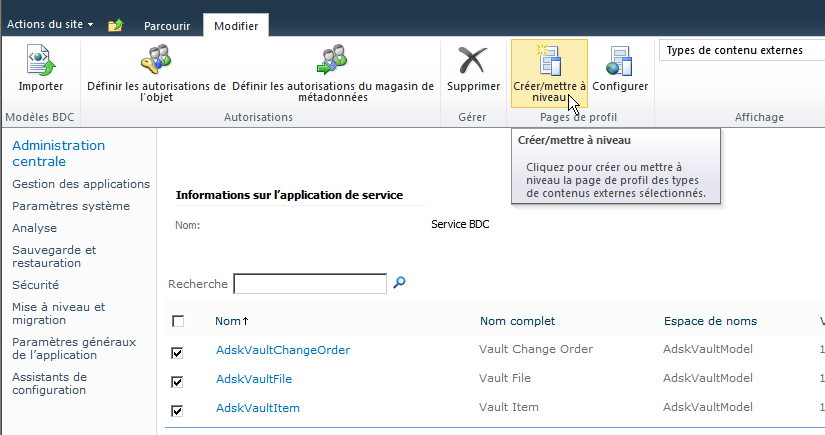Click the navigate-up folder icon

click(115, 24)
